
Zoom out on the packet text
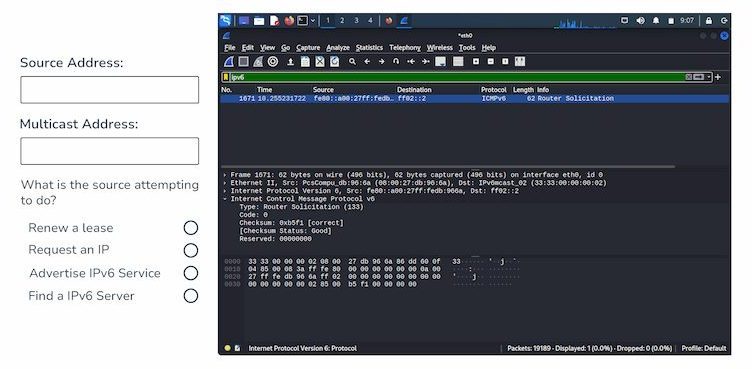click(x=491, y=61)
